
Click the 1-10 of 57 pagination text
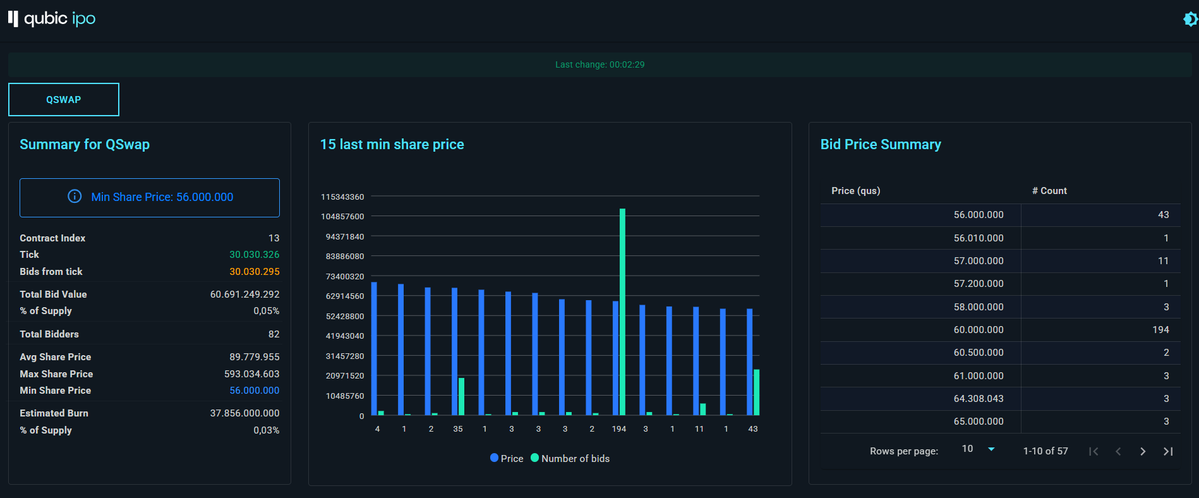coord(1045,451)
